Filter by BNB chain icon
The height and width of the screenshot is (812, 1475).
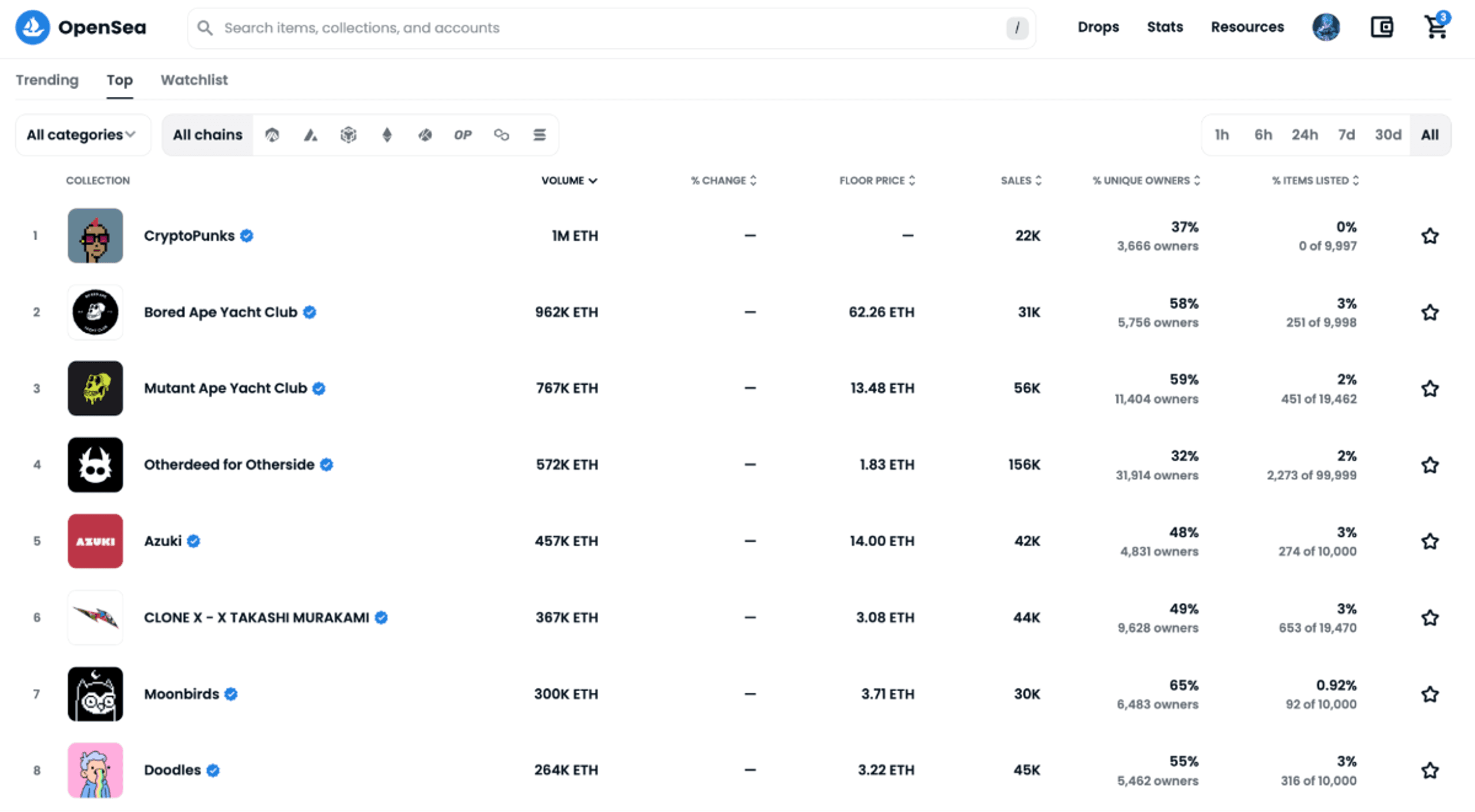[349, 135]
